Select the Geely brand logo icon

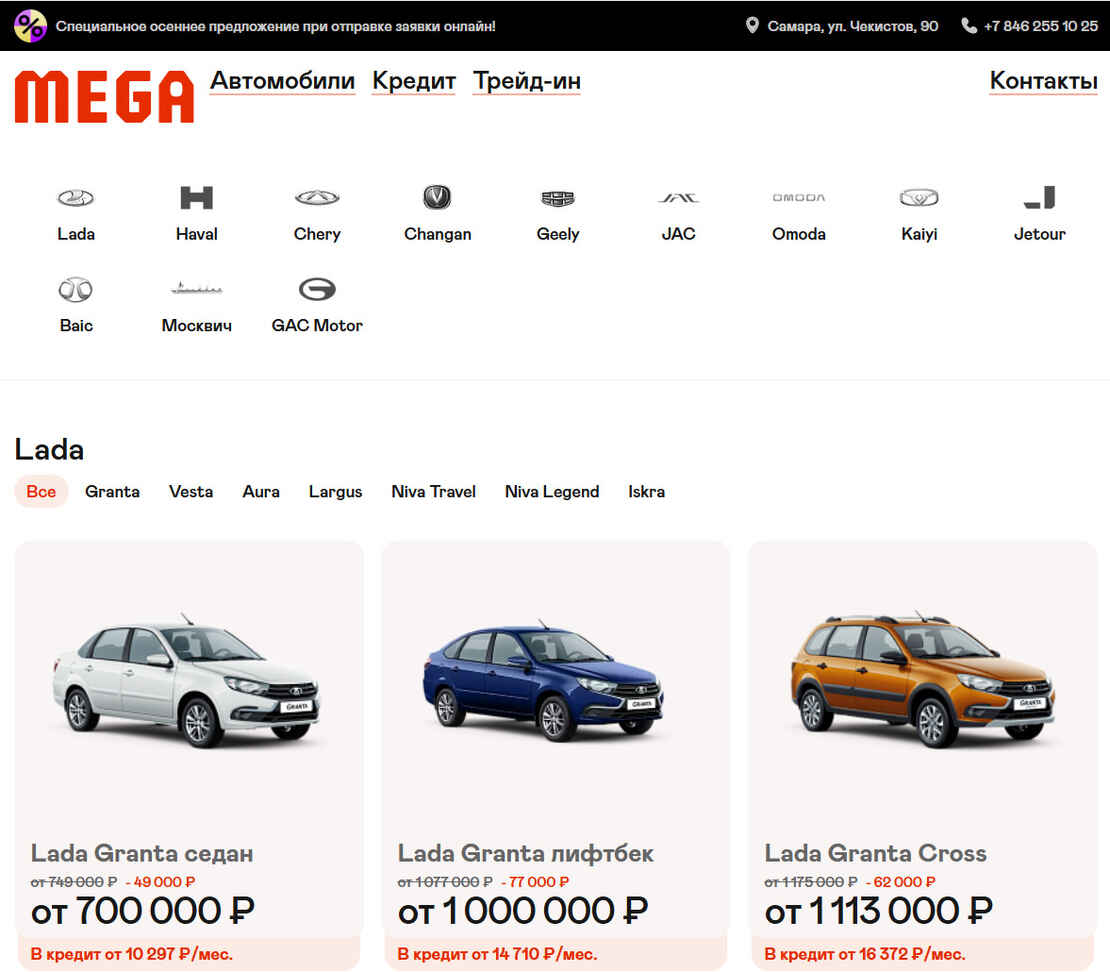(558, 198)
